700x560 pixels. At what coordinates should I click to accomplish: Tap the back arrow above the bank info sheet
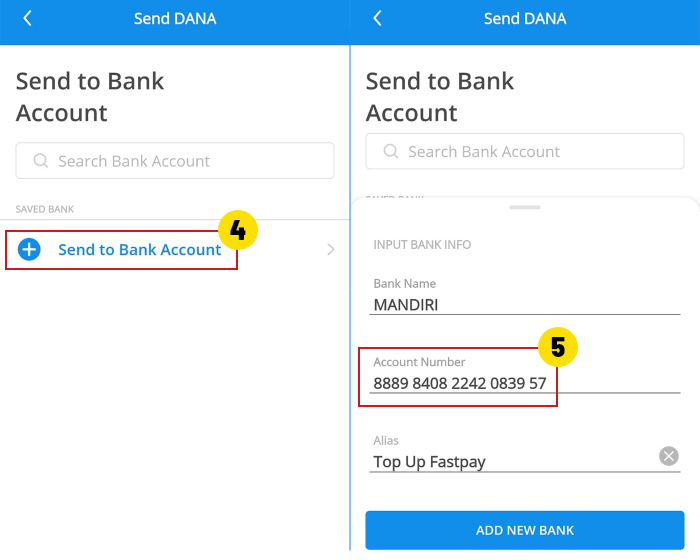click(x=377, y=18)
